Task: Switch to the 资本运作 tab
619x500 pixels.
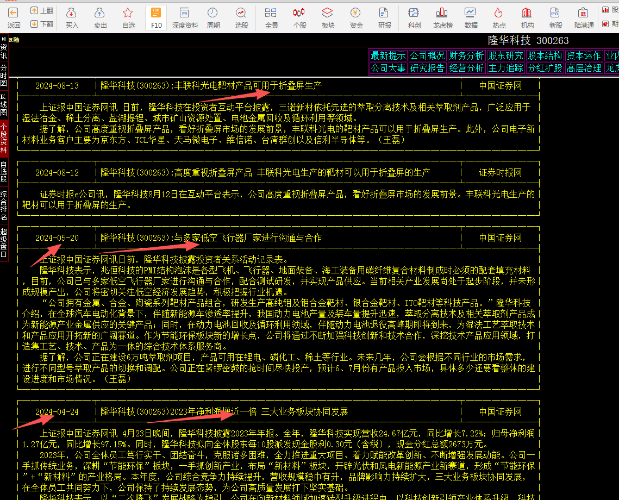Action: tap(584, 56)
